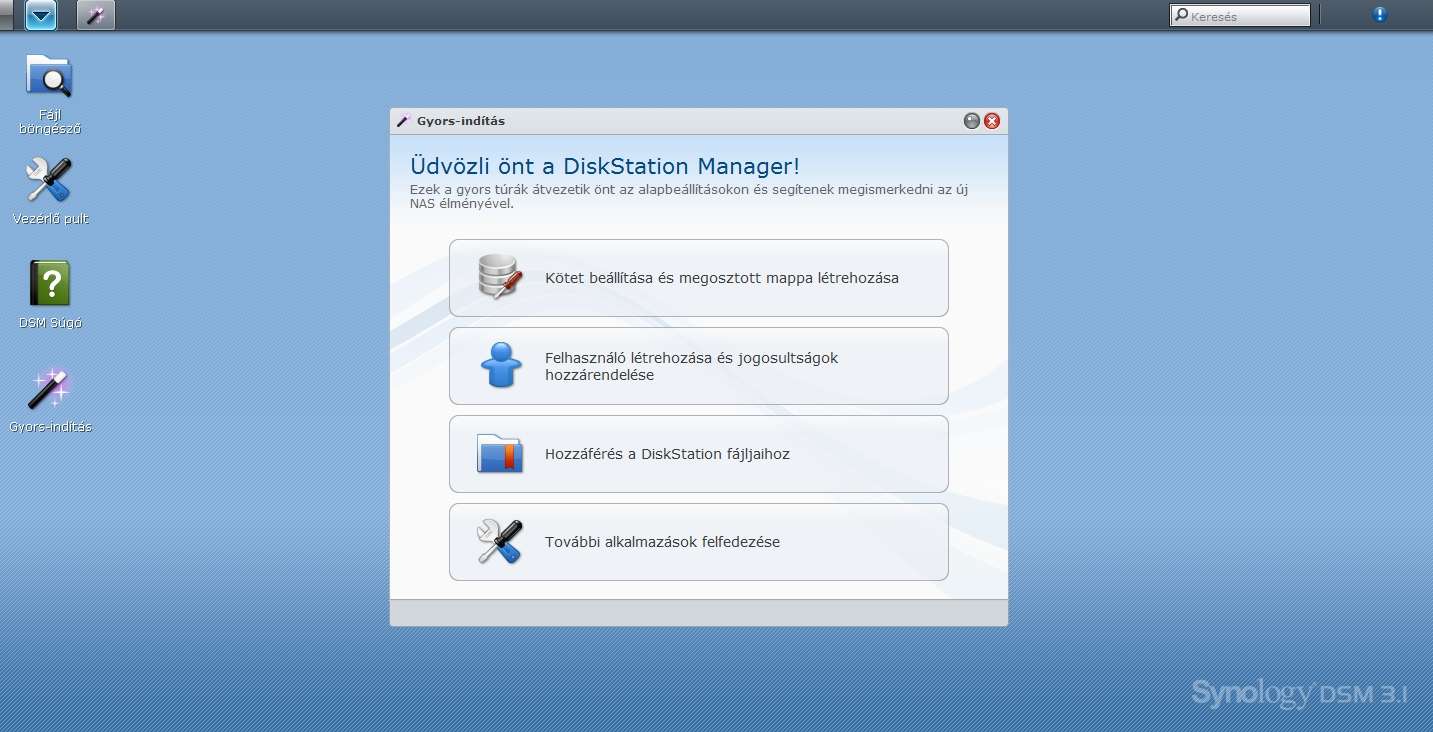The width and height of the screenshot is (1433, 732).
Task: Launch Vezérlő pult from the desktop
Action: pos(49,181)
